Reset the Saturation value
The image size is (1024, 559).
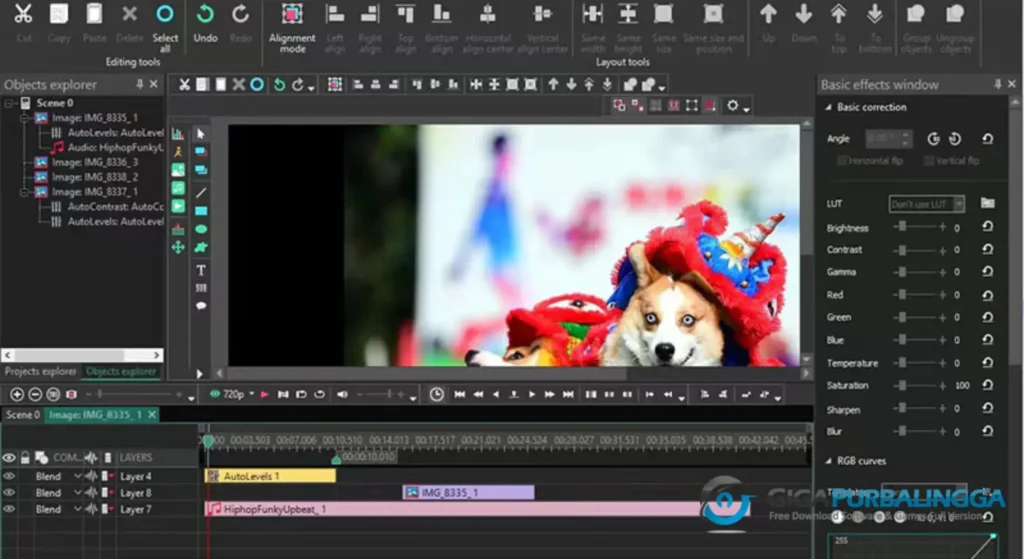tap(987, 385)
